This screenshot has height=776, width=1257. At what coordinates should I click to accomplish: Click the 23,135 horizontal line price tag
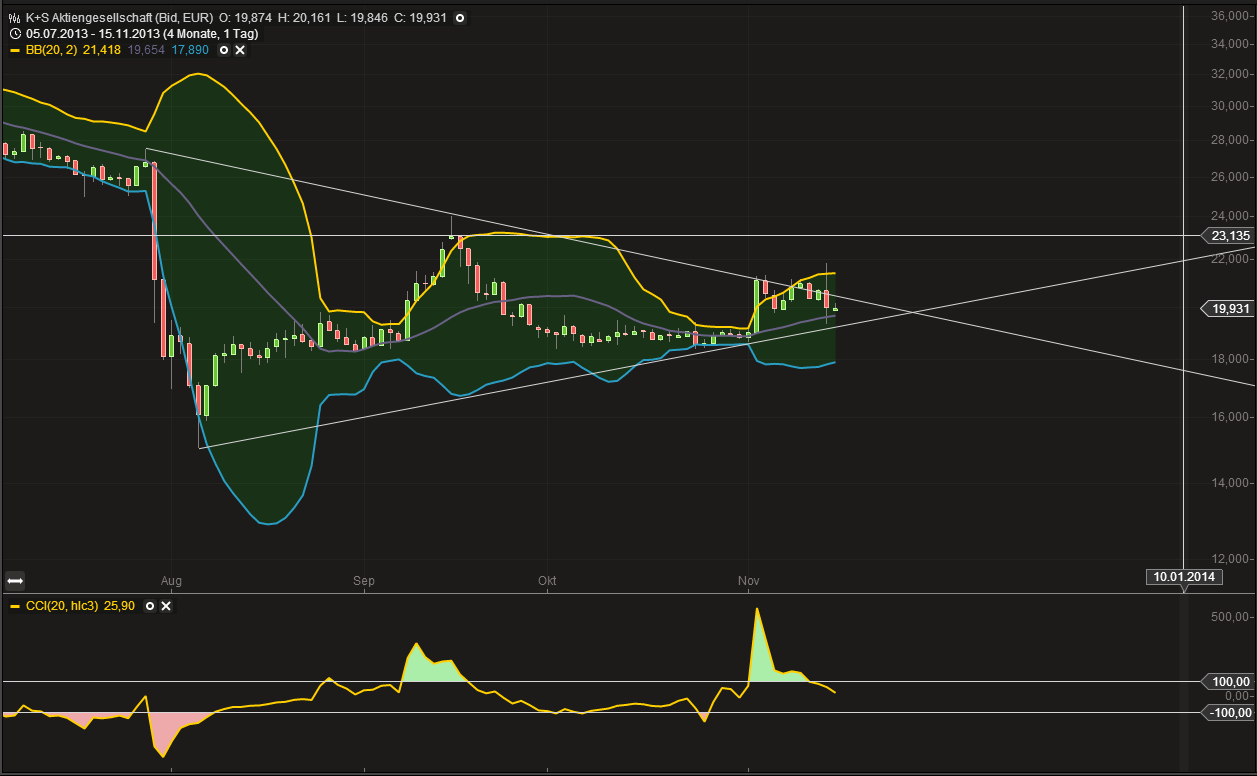[x=1229, y=236]
